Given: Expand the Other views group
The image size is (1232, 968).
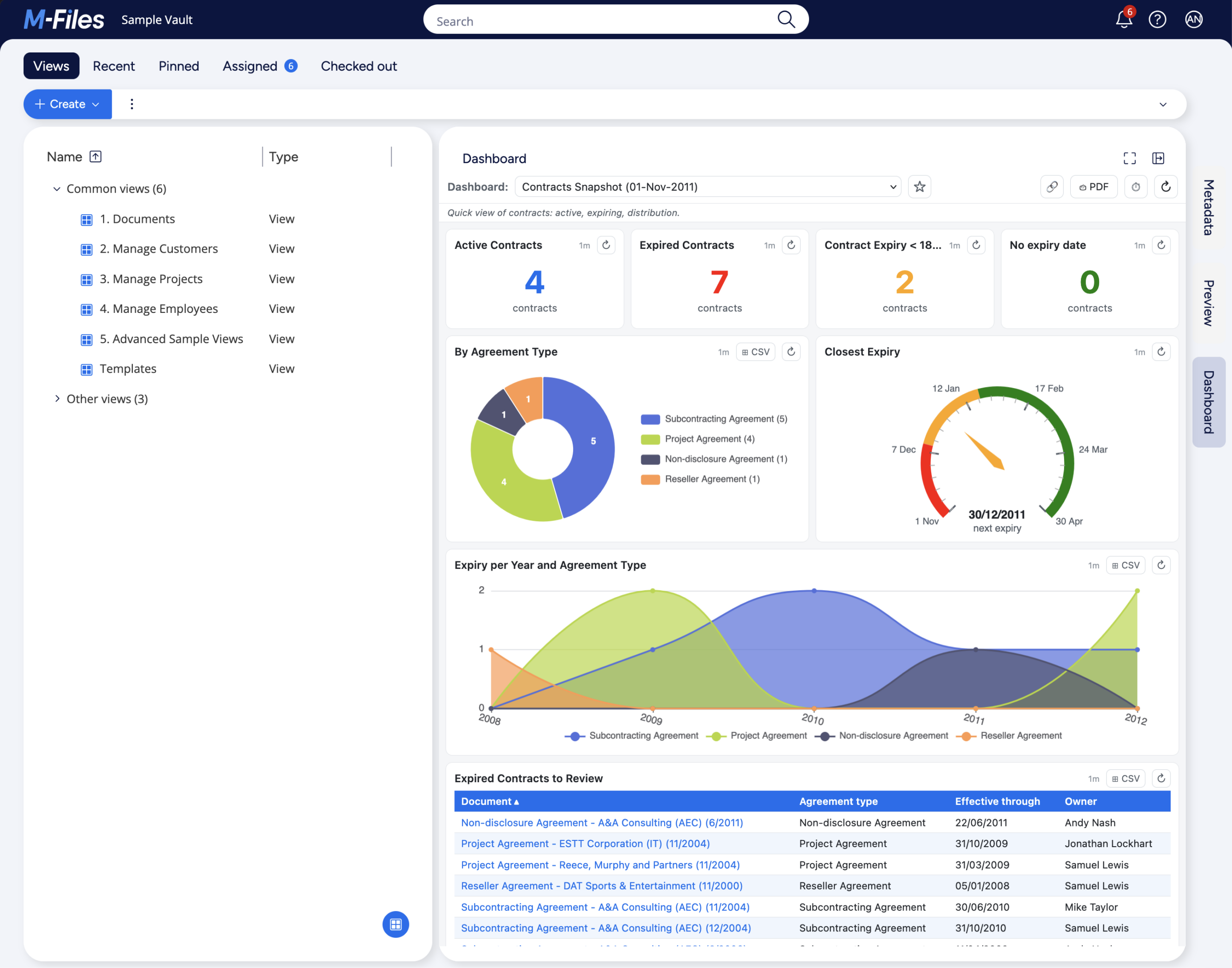Looking at the screenshot, I should pos(57,399).
